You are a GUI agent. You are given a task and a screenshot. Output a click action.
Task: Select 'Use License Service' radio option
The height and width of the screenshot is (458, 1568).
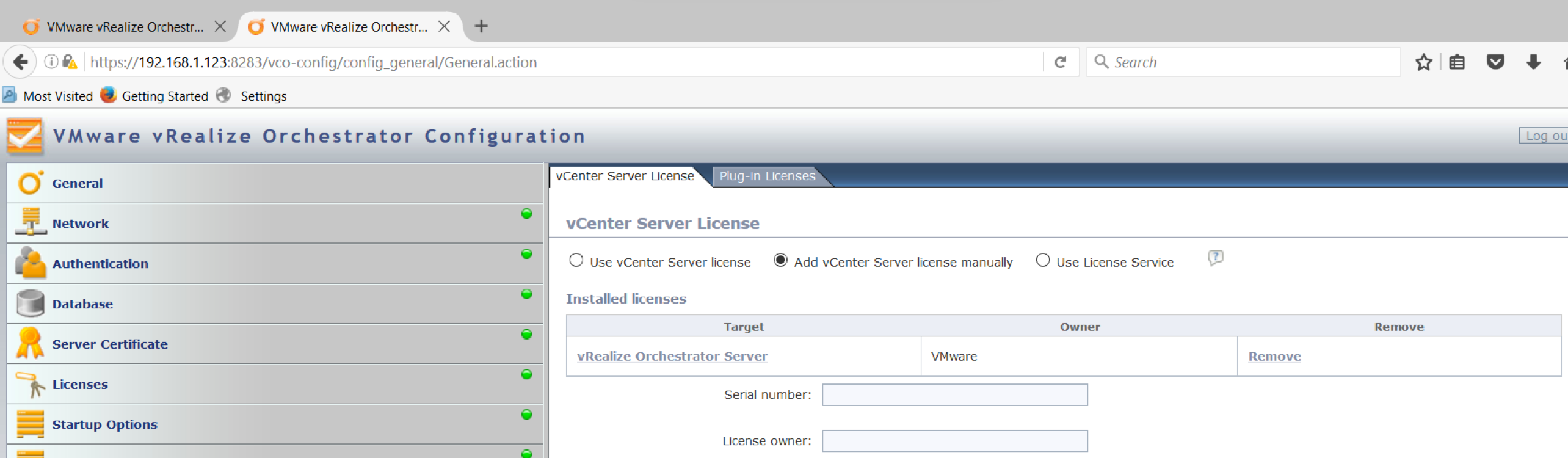click(1043, 260)
